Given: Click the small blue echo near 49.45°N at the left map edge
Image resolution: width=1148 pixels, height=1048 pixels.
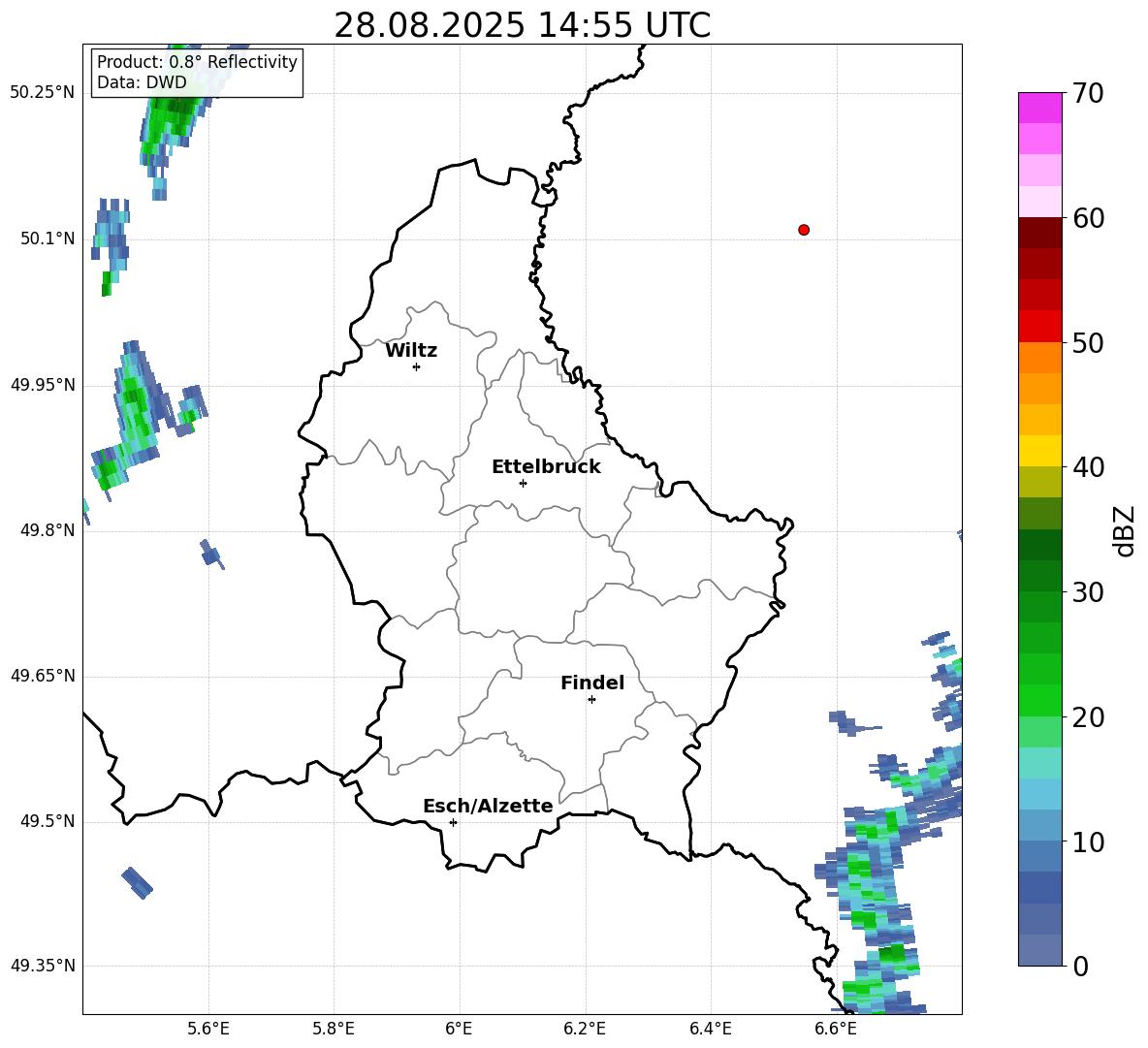Looking at the screenshot, I should tap(137, 882).
